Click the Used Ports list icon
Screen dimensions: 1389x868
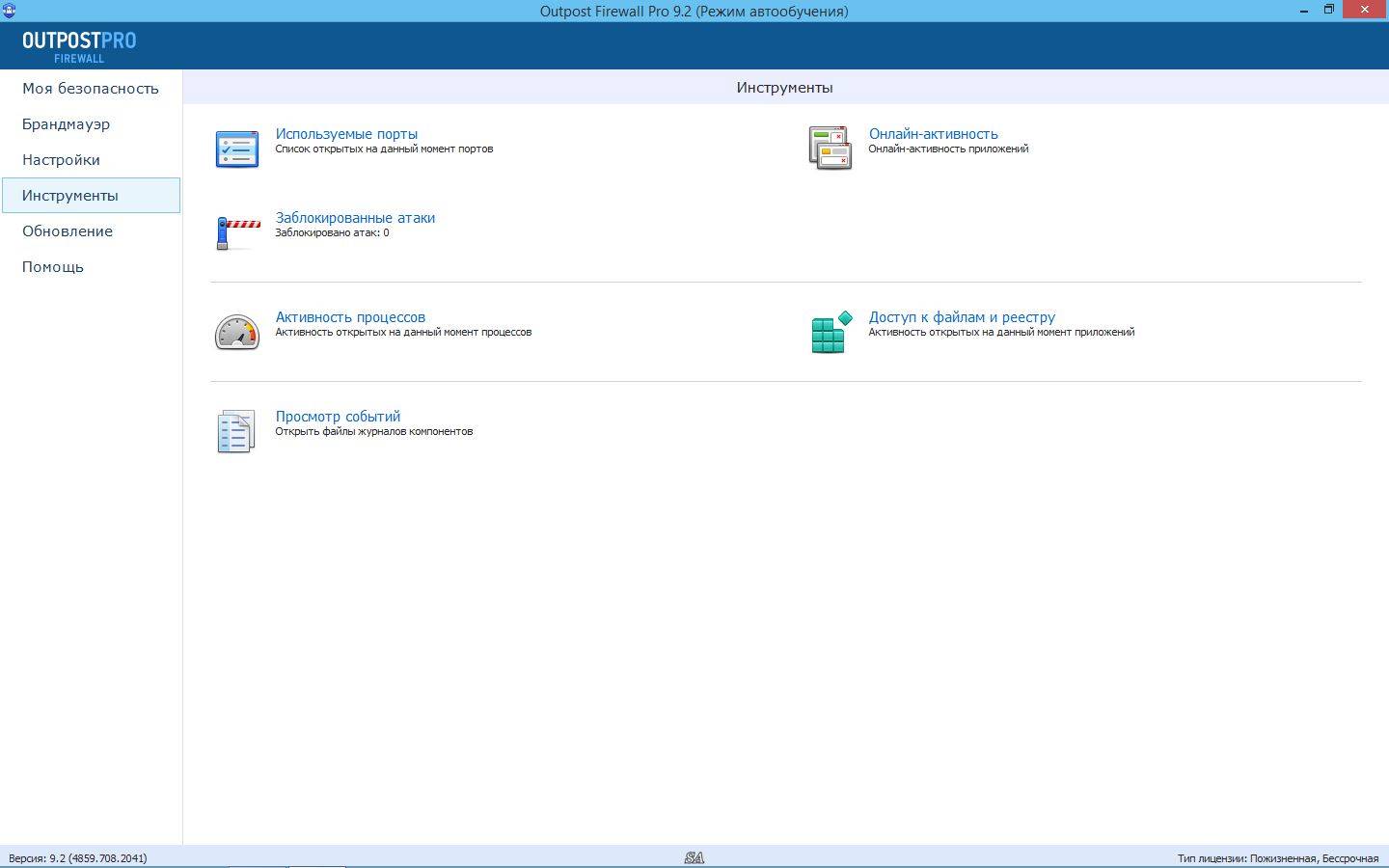237,149
